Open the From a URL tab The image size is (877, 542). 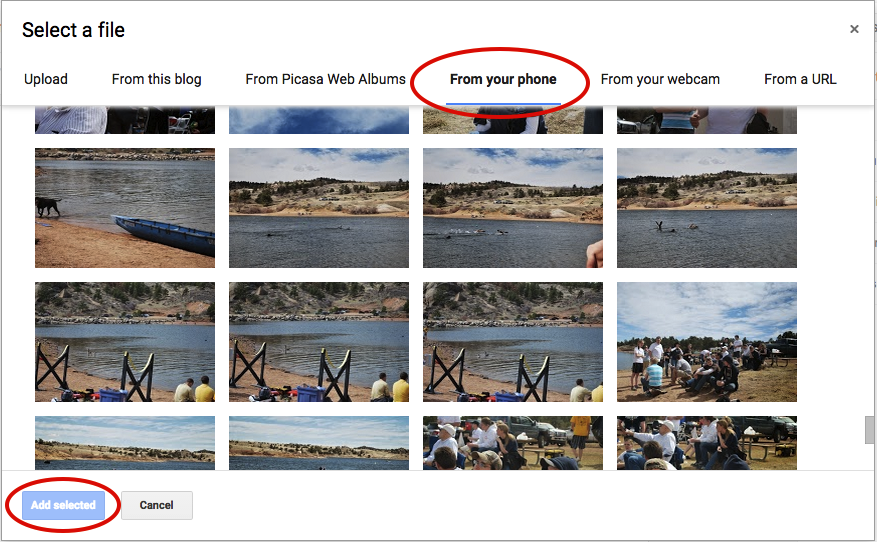point(800,79)
